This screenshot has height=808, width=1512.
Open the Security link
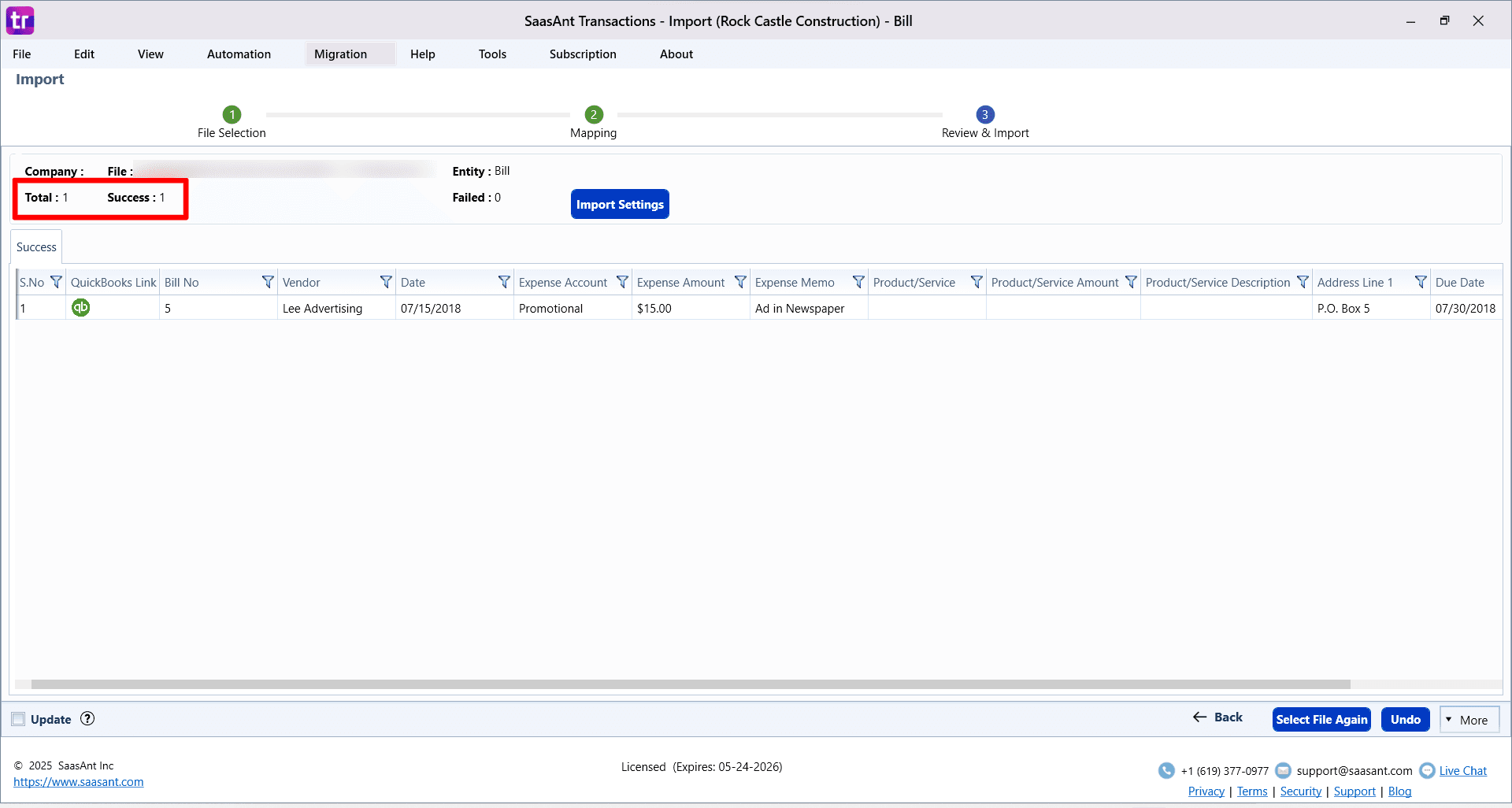click(1301, 791)
